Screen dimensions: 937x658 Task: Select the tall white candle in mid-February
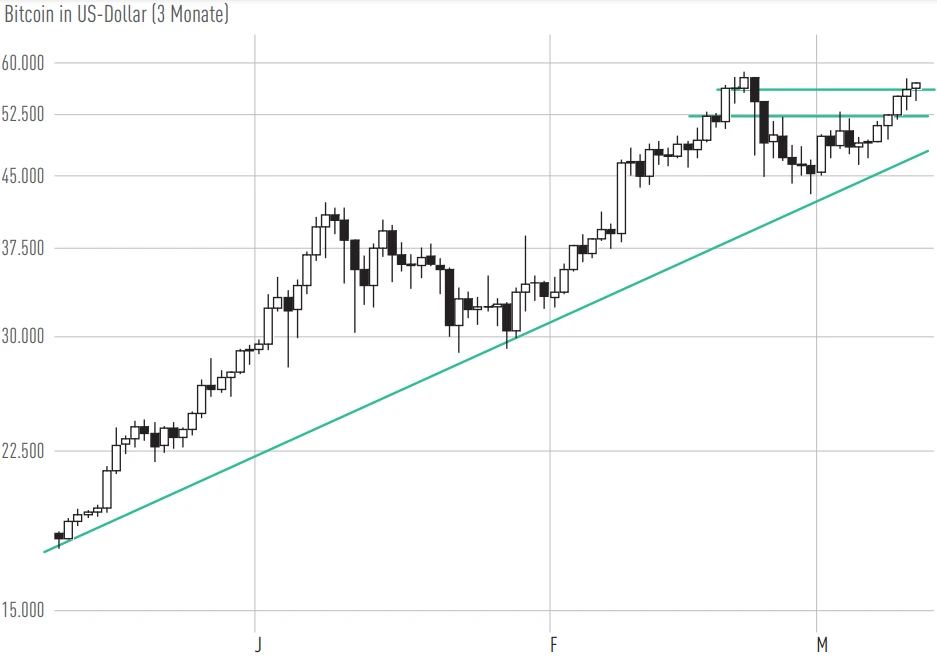(x=621, y=197)
